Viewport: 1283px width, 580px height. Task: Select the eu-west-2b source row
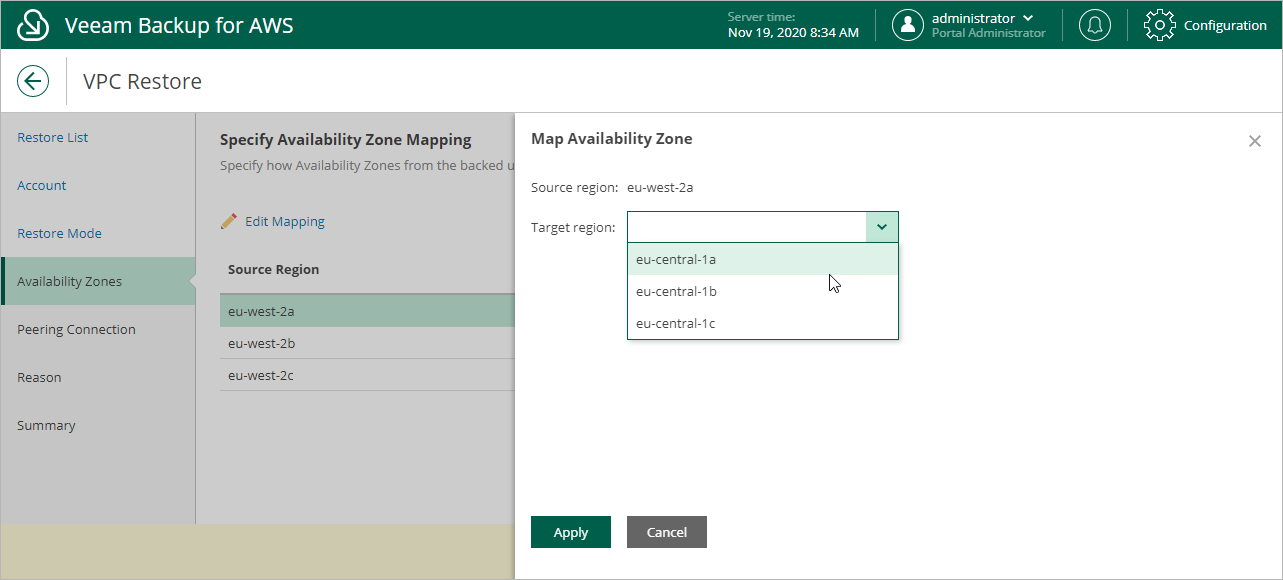tap(367, 343)
